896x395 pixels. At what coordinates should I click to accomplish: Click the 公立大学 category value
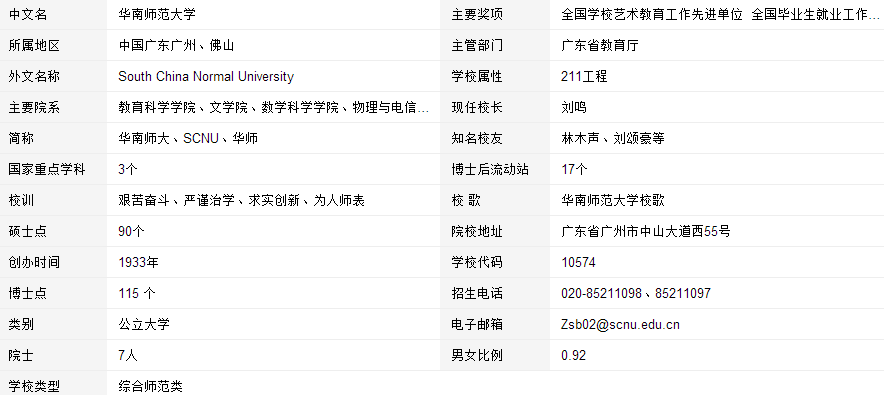(144, 325)
